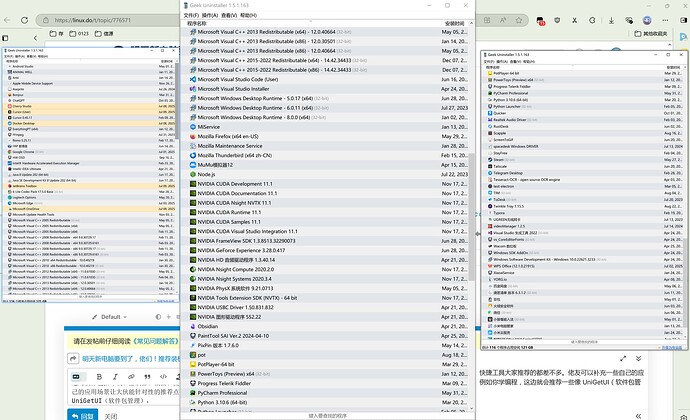
Task: Click the search box at front window bottom
Action: click(x=327, y=416)
